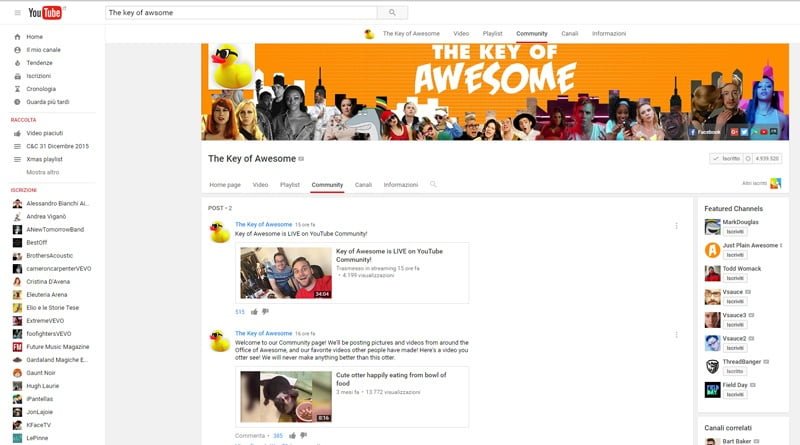800x445 pixels.
Task: Subscribe to Just Plain Awesome channel
Action: click(735, 255)
